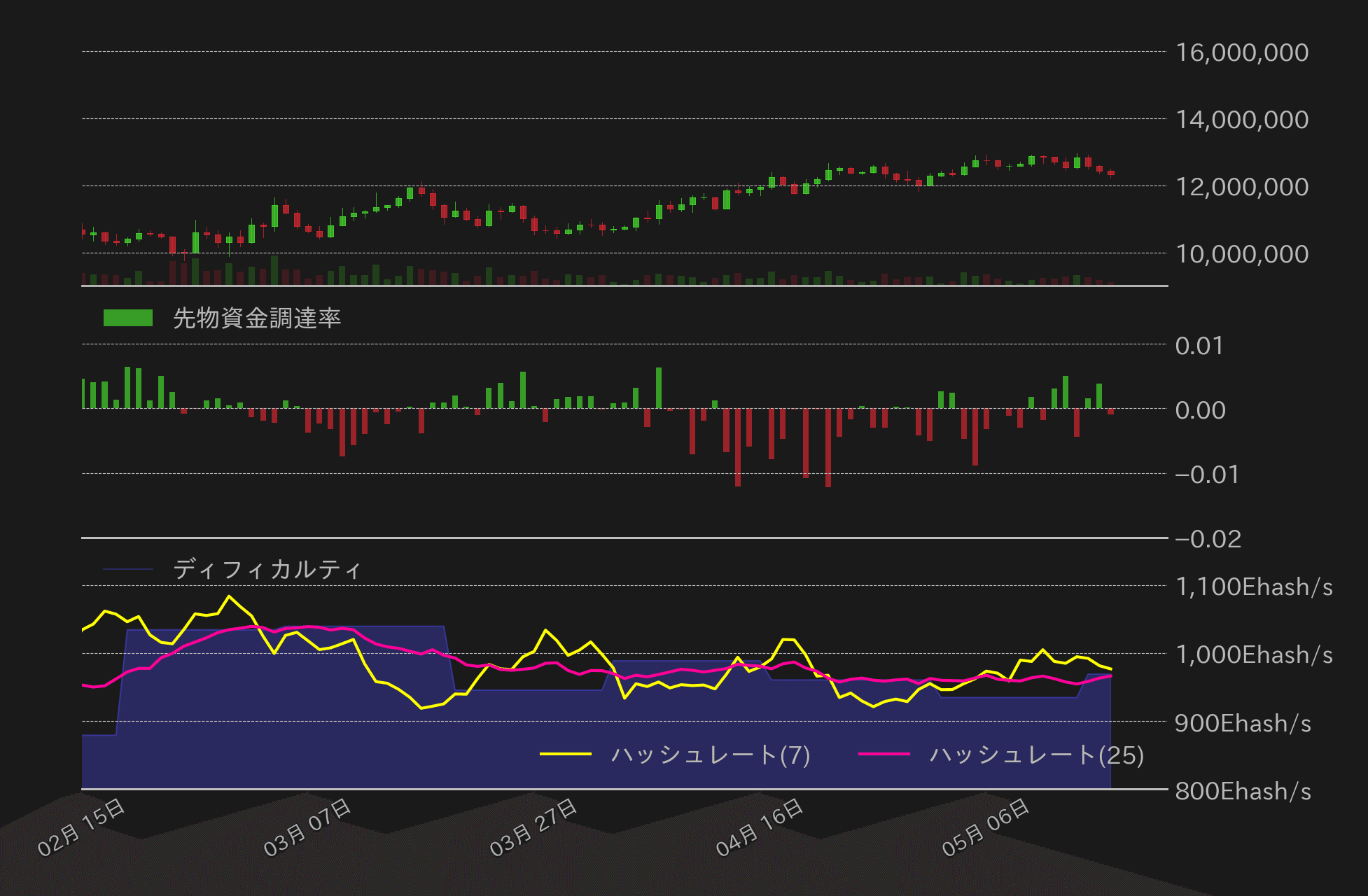Click the 04月 16日 date label
The image size is (1368, 896).
point(760,827)
